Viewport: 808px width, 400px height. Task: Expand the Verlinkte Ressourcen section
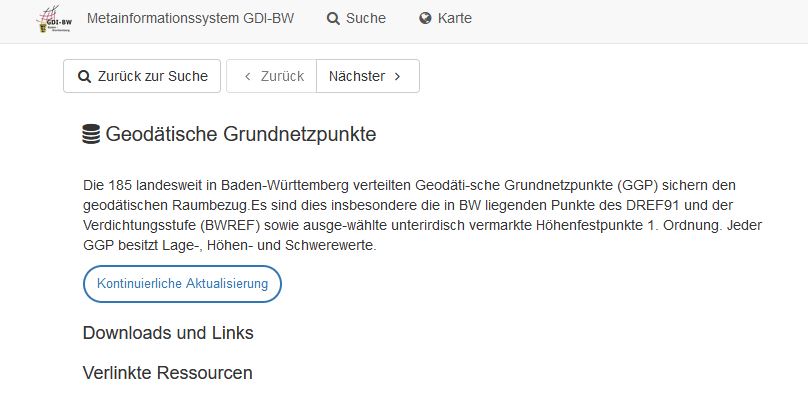coord(167,373)
